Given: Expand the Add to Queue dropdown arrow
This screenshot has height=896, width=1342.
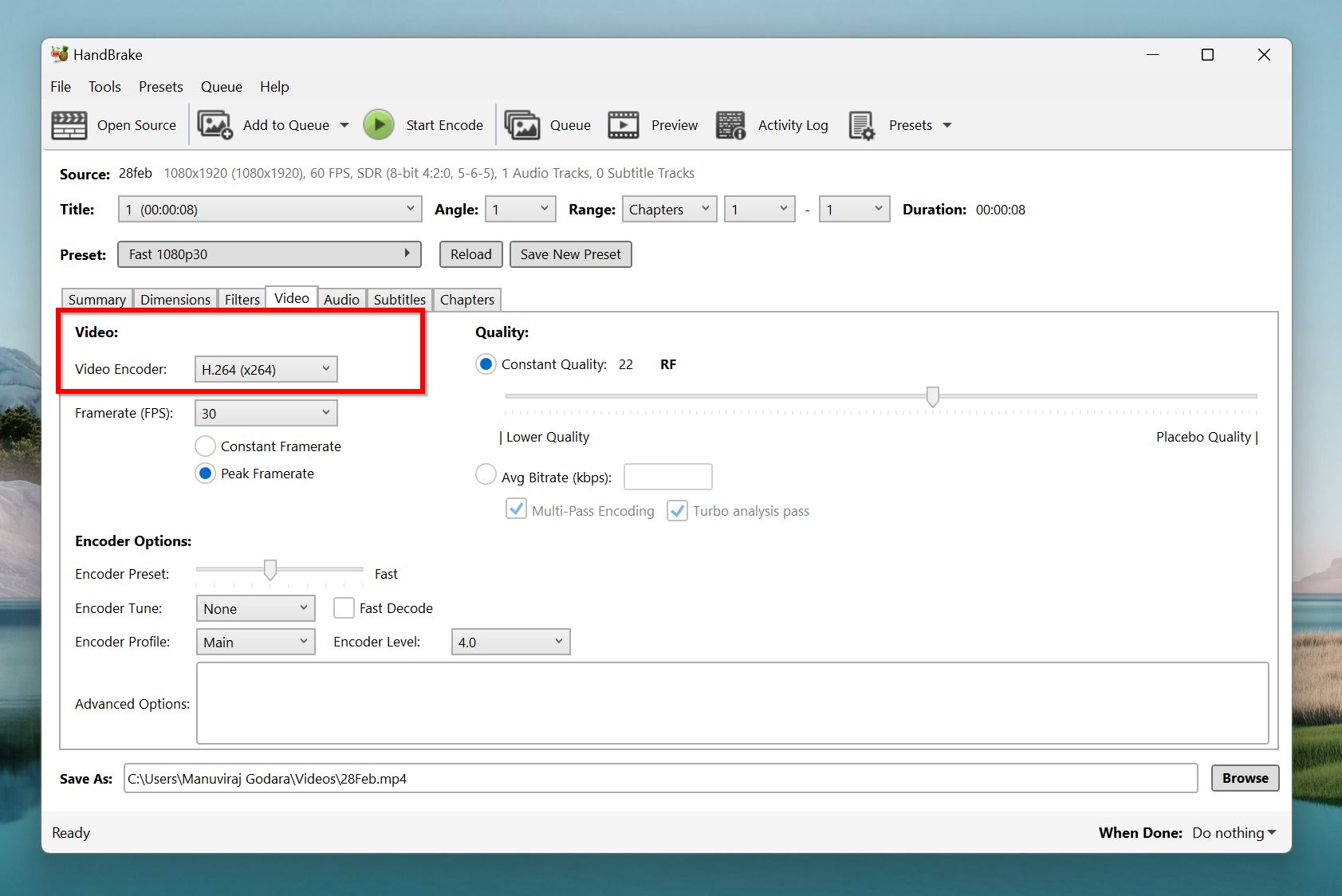Looking at the screenshot, I should tap(344, 125).
